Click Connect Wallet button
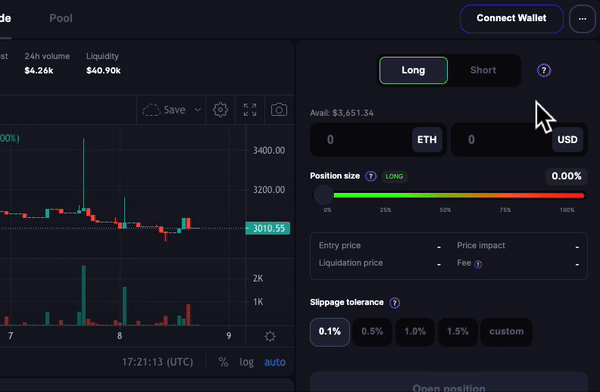600x392 pixels. point(511,18)
